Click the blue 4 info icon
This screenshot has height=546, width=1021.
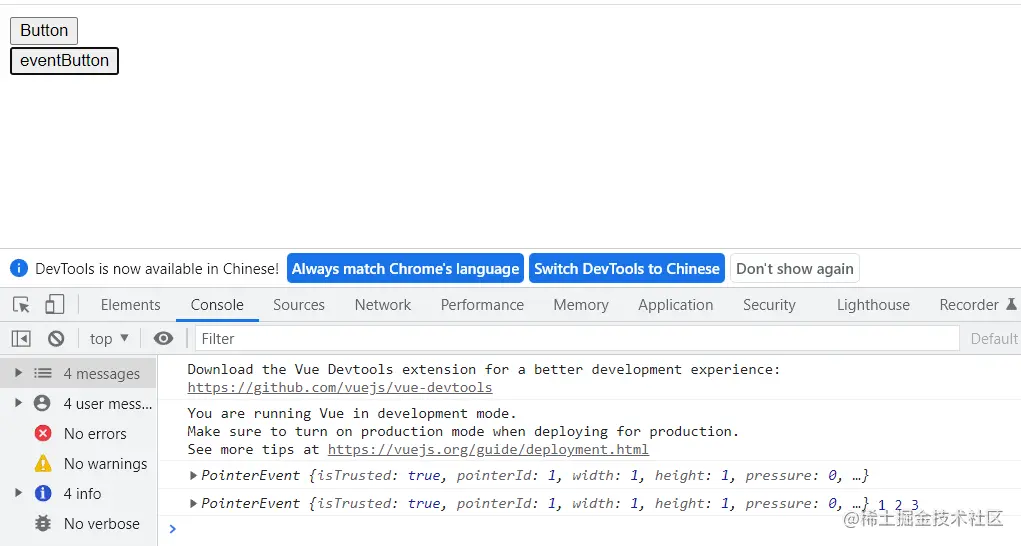(43, 493)
